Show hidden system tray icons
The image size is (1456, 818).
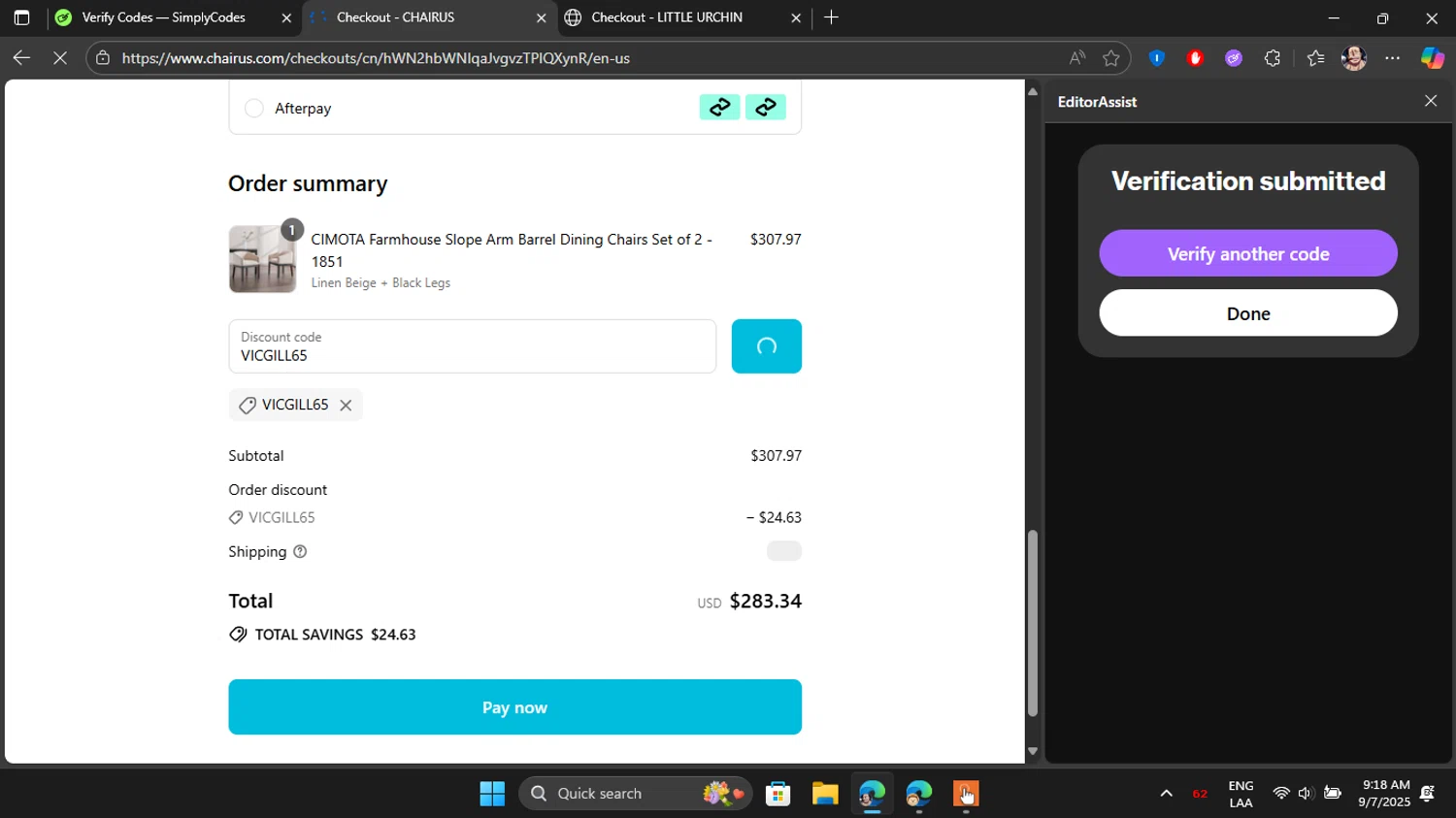(1166, 794)
